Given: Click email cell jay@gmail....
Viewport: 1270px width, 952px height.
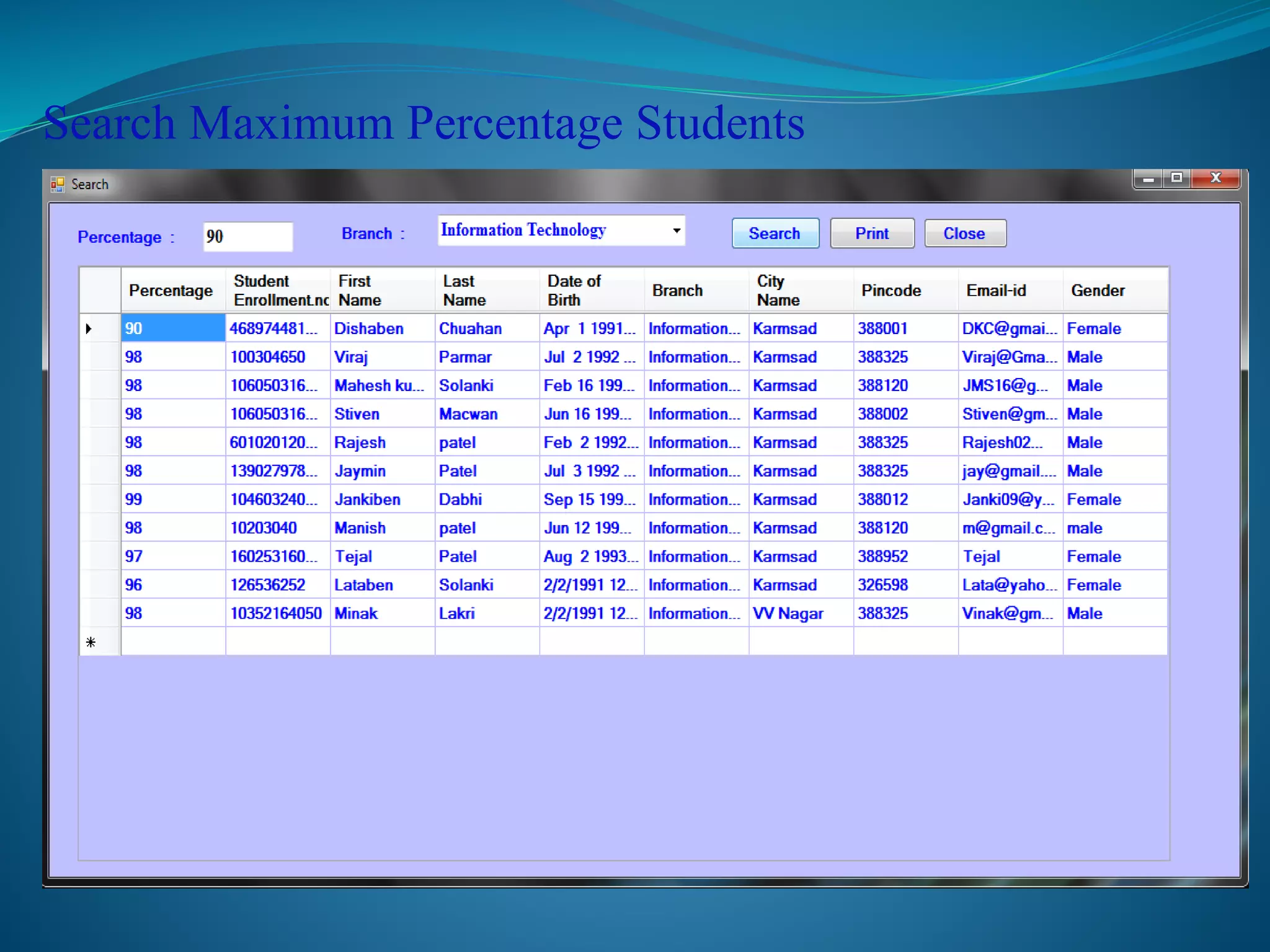Looking at the screenshot, I should (1011, 471).
